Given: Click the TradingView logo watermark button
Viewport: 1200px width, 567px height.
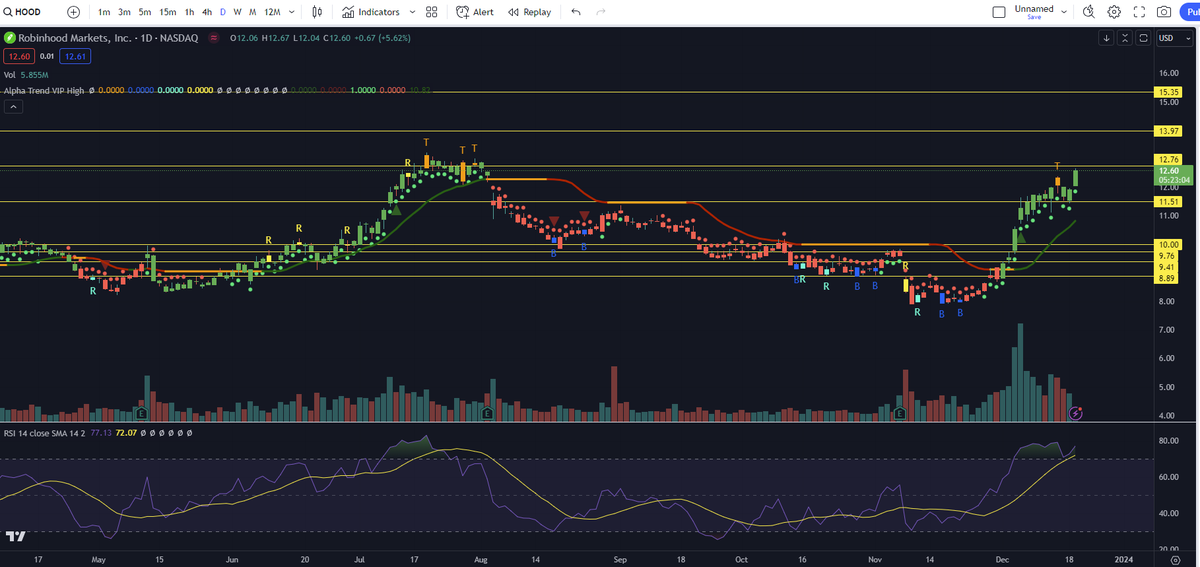Looking at the screenshot, I should click(15, 536).
